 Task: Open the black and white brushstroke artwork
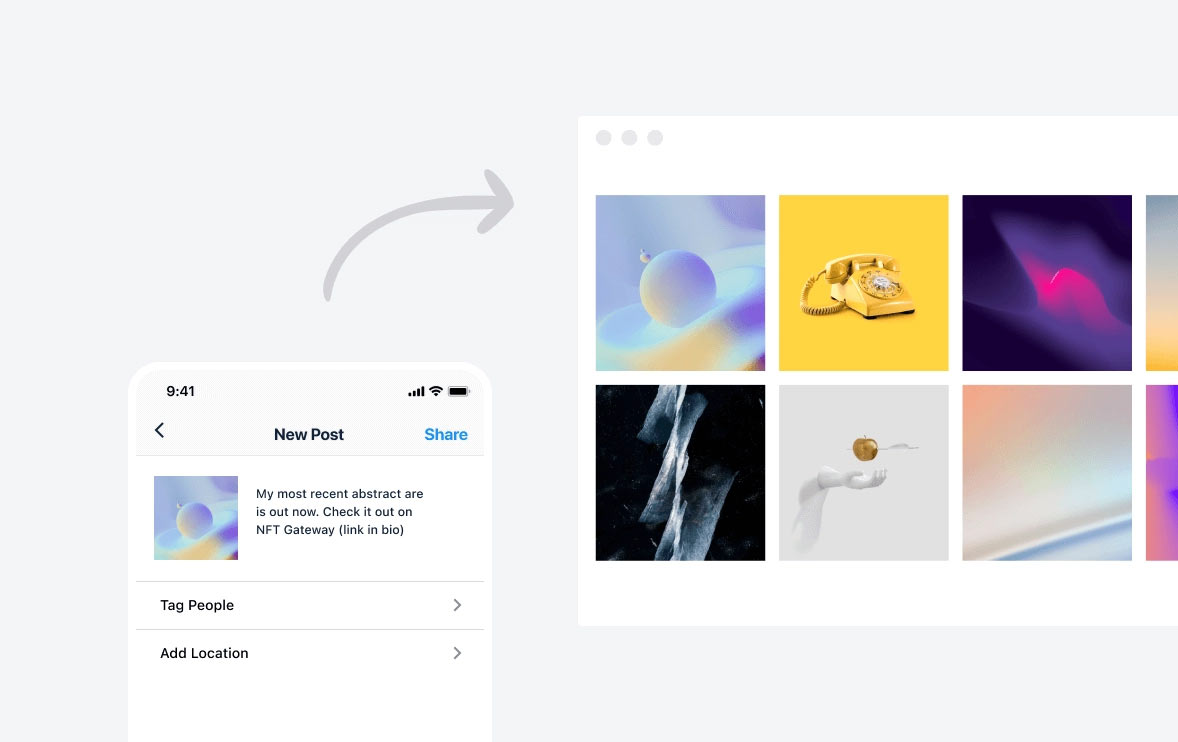680,472
